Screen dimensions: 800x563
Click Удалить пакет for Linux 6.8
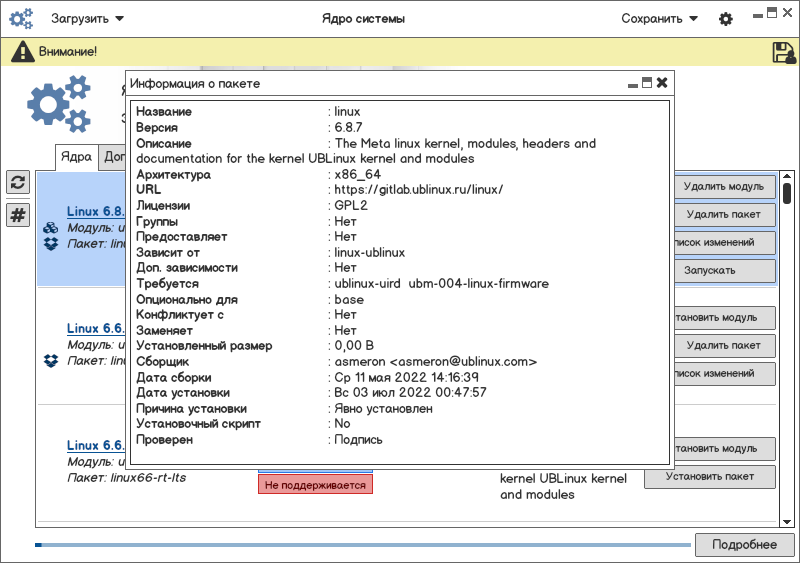724,214
